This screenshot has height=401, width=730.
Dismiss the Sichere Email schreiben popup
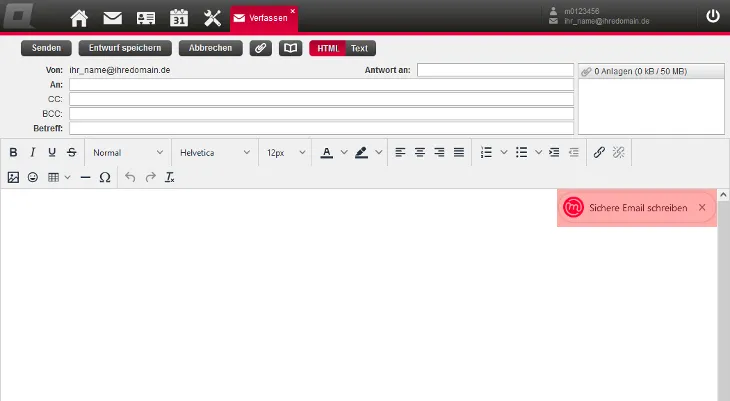702,208
